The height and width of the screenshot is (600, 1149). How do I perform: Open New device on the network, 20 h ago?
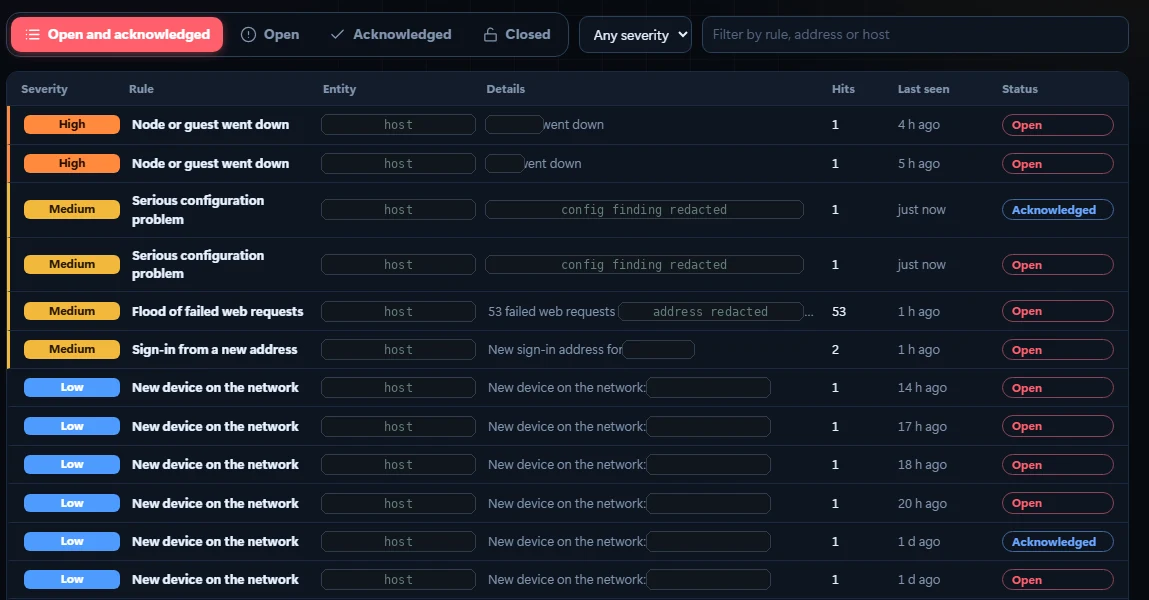[x=215, y=503]
